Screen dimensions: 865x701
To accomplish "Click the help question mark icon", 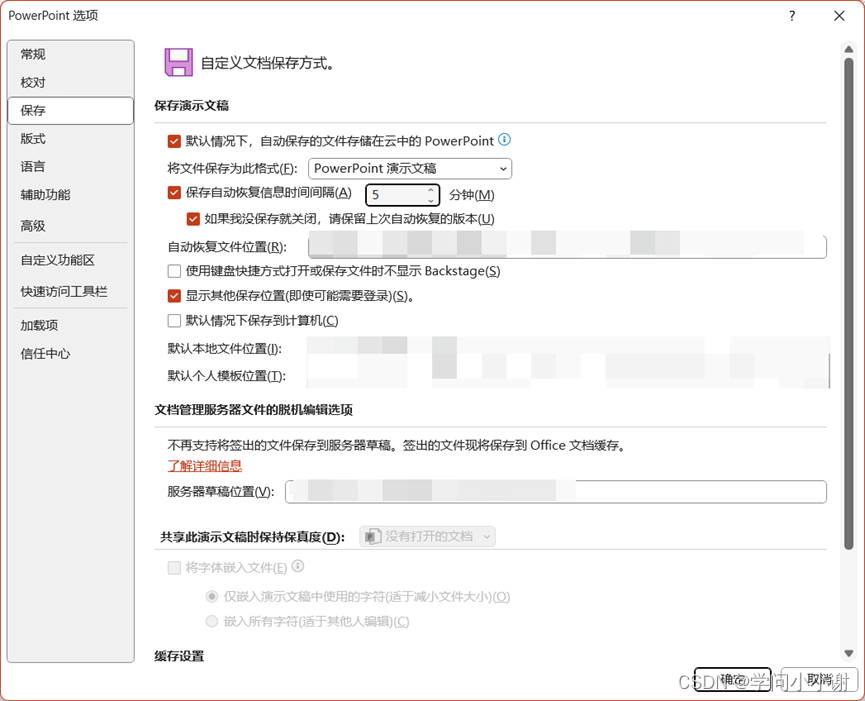I will [x=792, y=16].
